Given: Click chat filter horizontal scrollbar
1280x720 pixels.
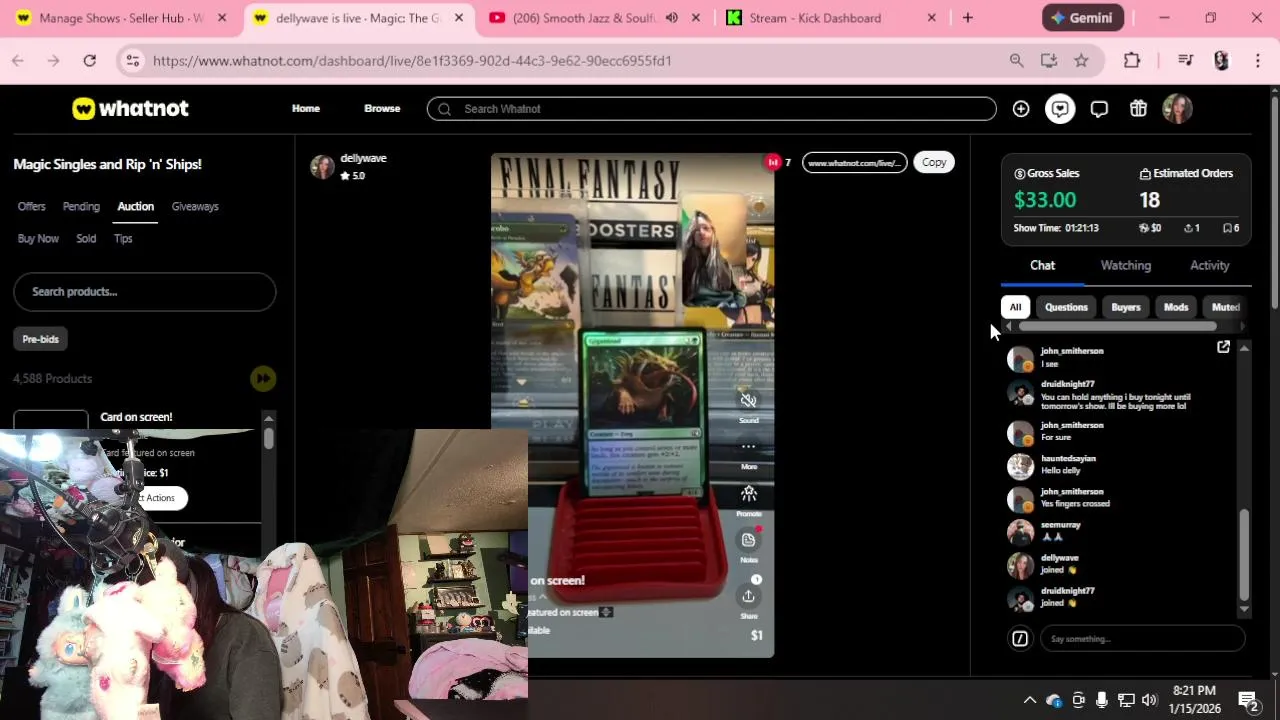Looking at the screenshot, I should point(1117,326).
